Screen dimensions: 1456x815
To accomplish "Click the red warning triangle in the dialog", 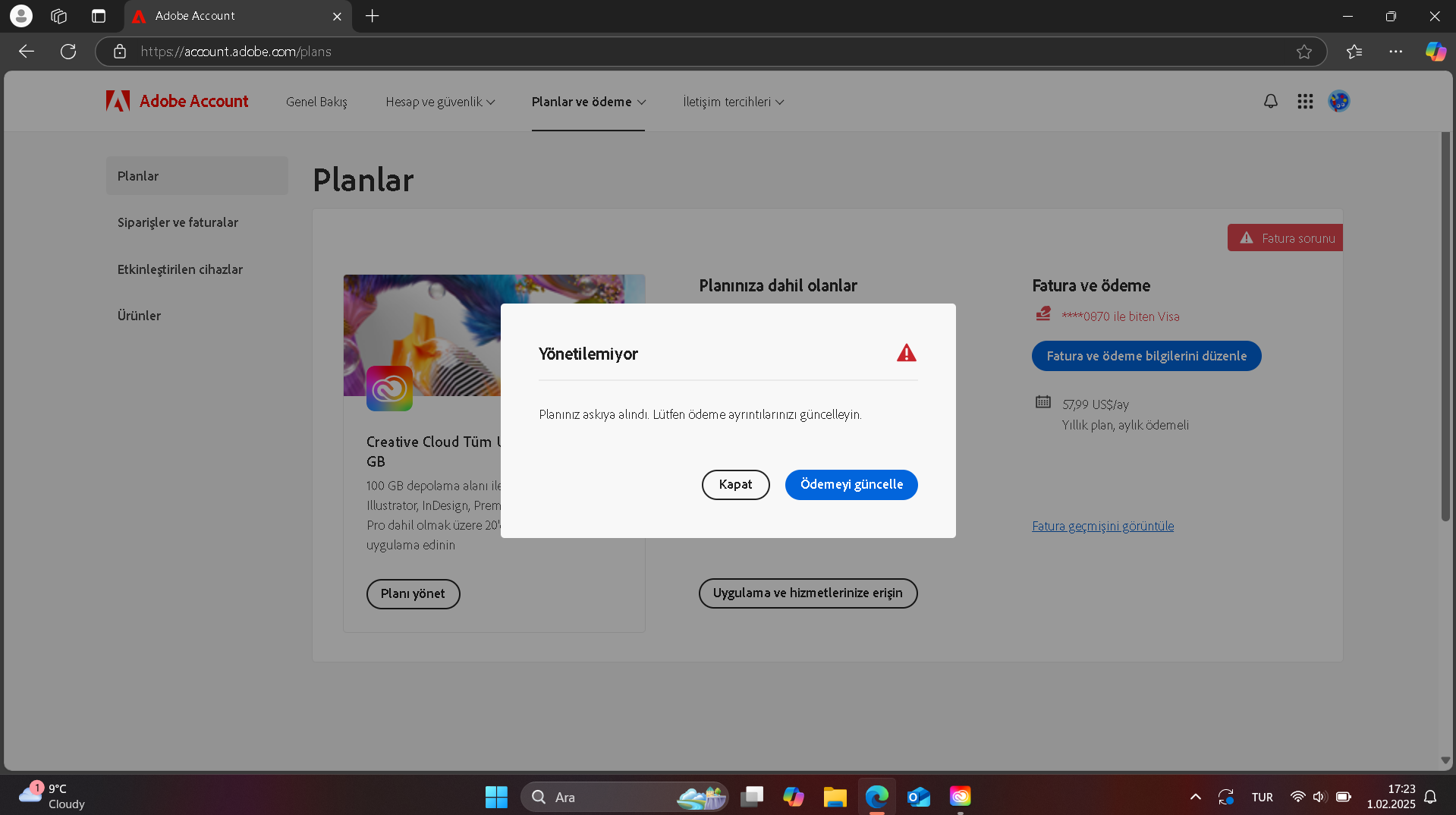I will (x=907, y=353).
